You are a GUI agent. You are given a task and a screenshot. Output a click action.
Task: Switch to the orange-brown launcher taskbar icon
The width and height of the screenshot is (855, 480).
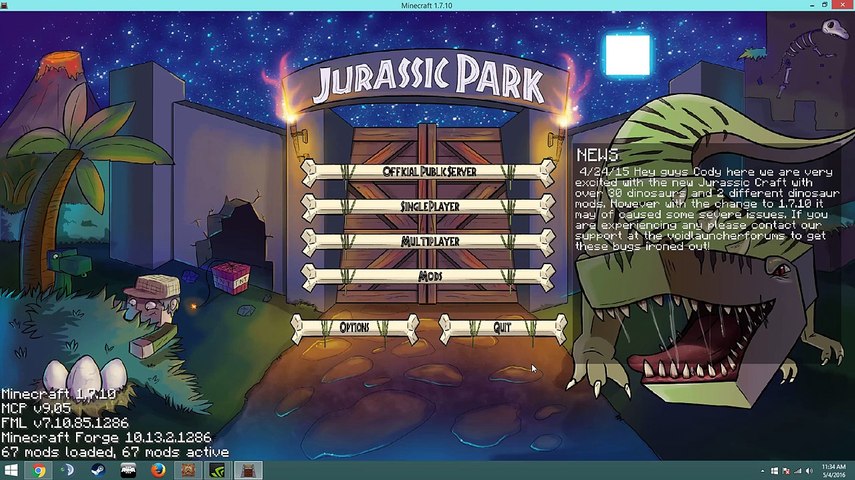(x=188, y=470)
